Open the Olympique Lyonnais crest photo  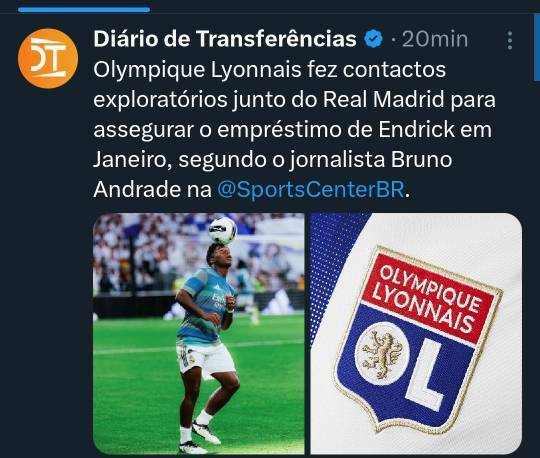pos(416,333)
